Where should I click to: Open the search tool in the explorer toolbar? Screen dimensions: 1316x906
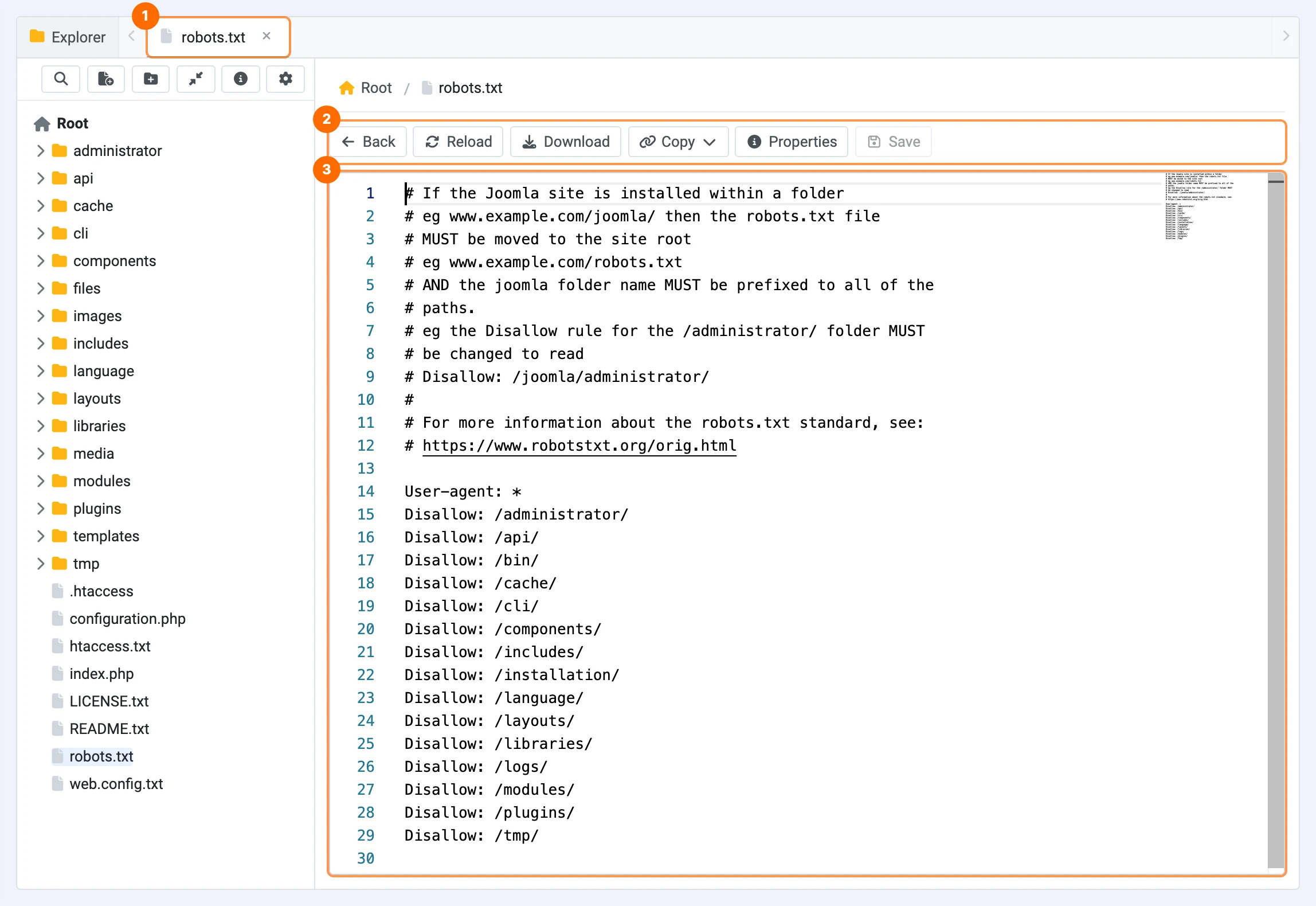61,79
